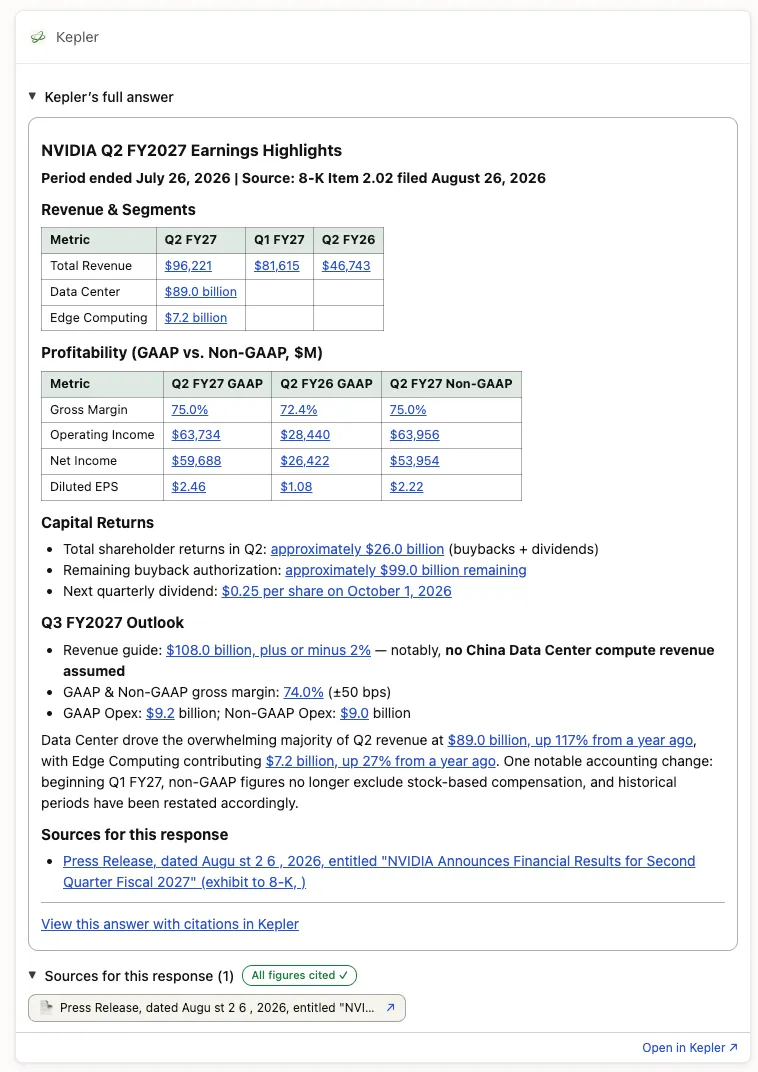Screen dimensions: 758x1072
Task: Click the $1.08 diluted EPS citation
Action: [296, 487]
